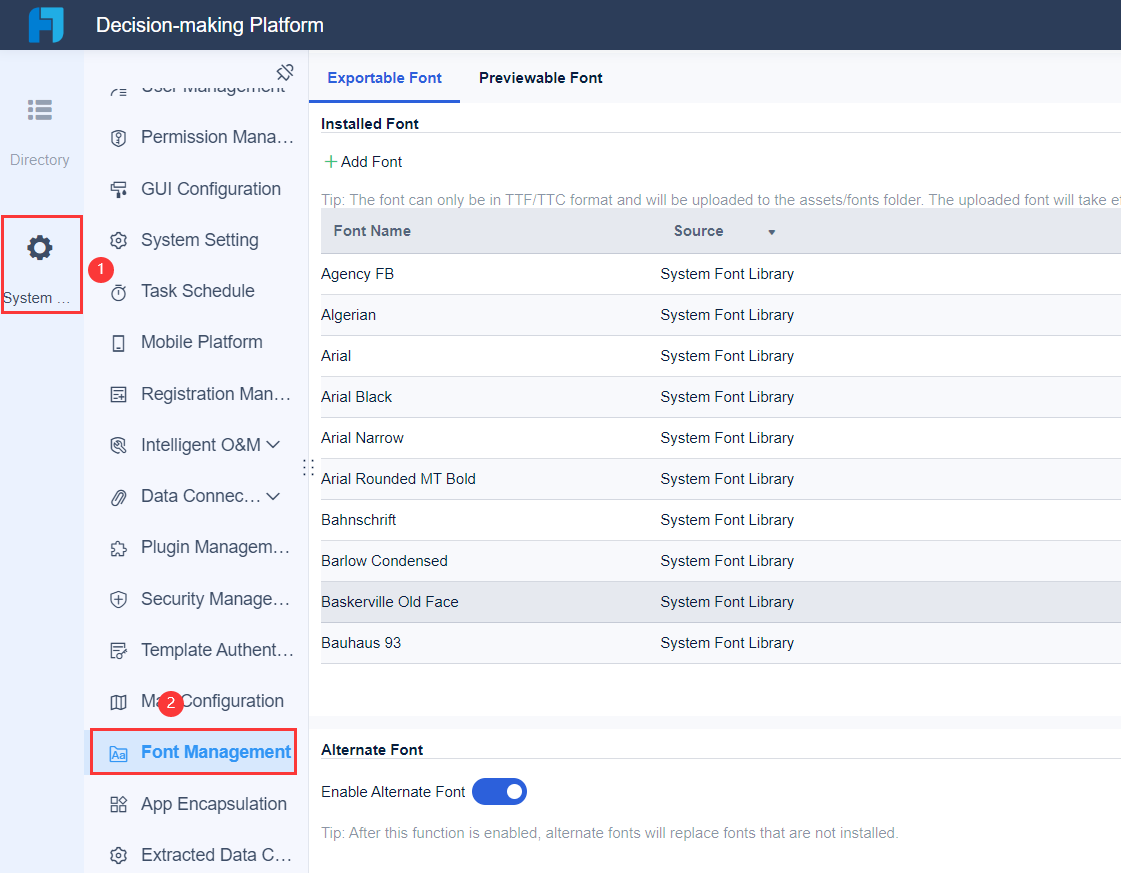
Task: Click the System Setting gear icon
Action: (119, 240)
